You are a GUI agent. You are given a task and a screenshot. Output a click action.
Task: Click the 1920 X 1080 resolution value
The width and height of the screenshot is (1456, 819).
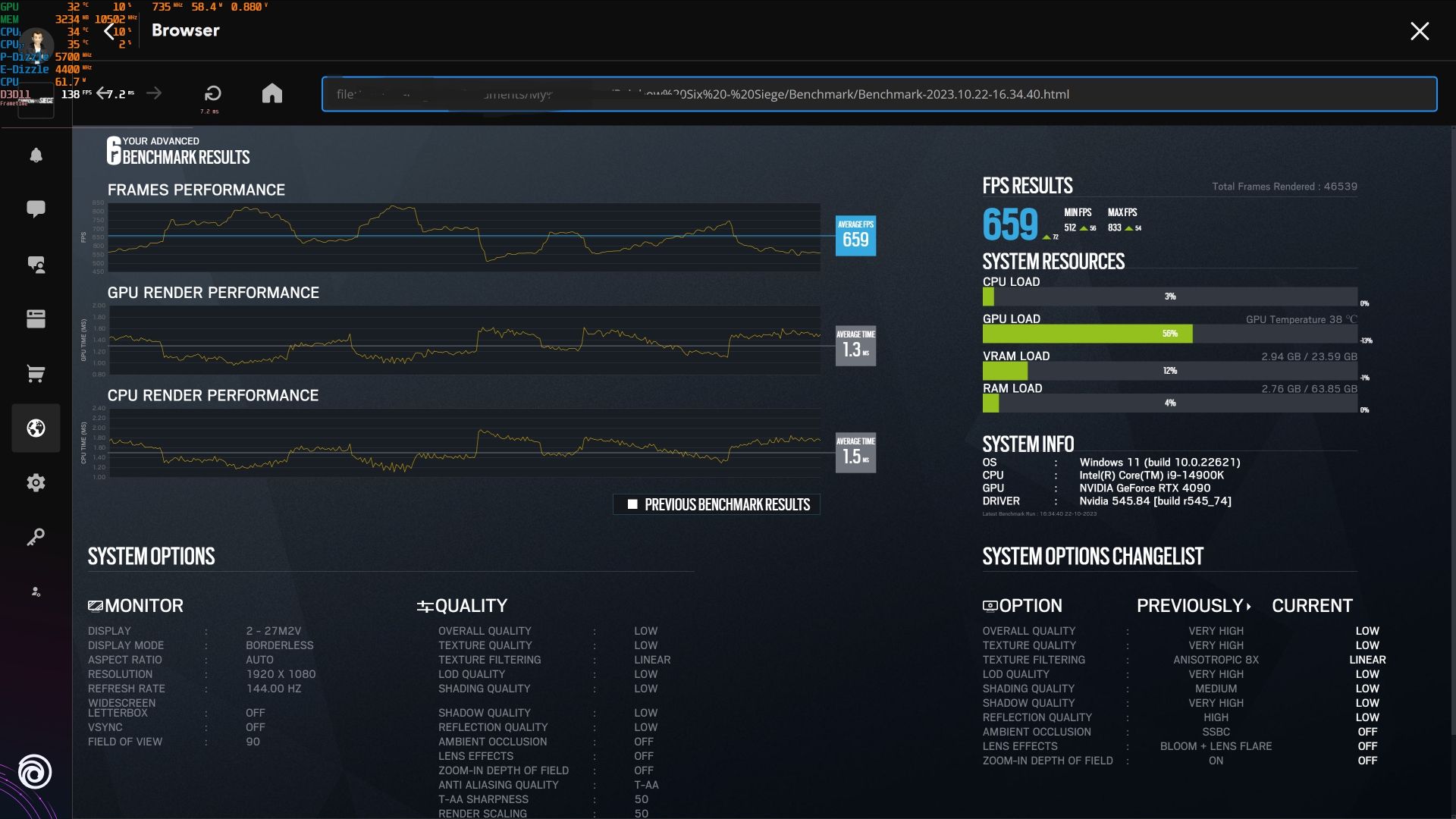click(x=281, y=674)
